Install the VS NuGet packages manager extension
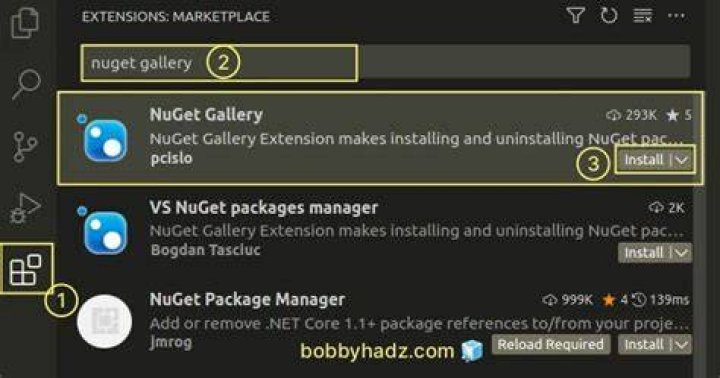This screenshot has width=720, height=378. [644, 252]
